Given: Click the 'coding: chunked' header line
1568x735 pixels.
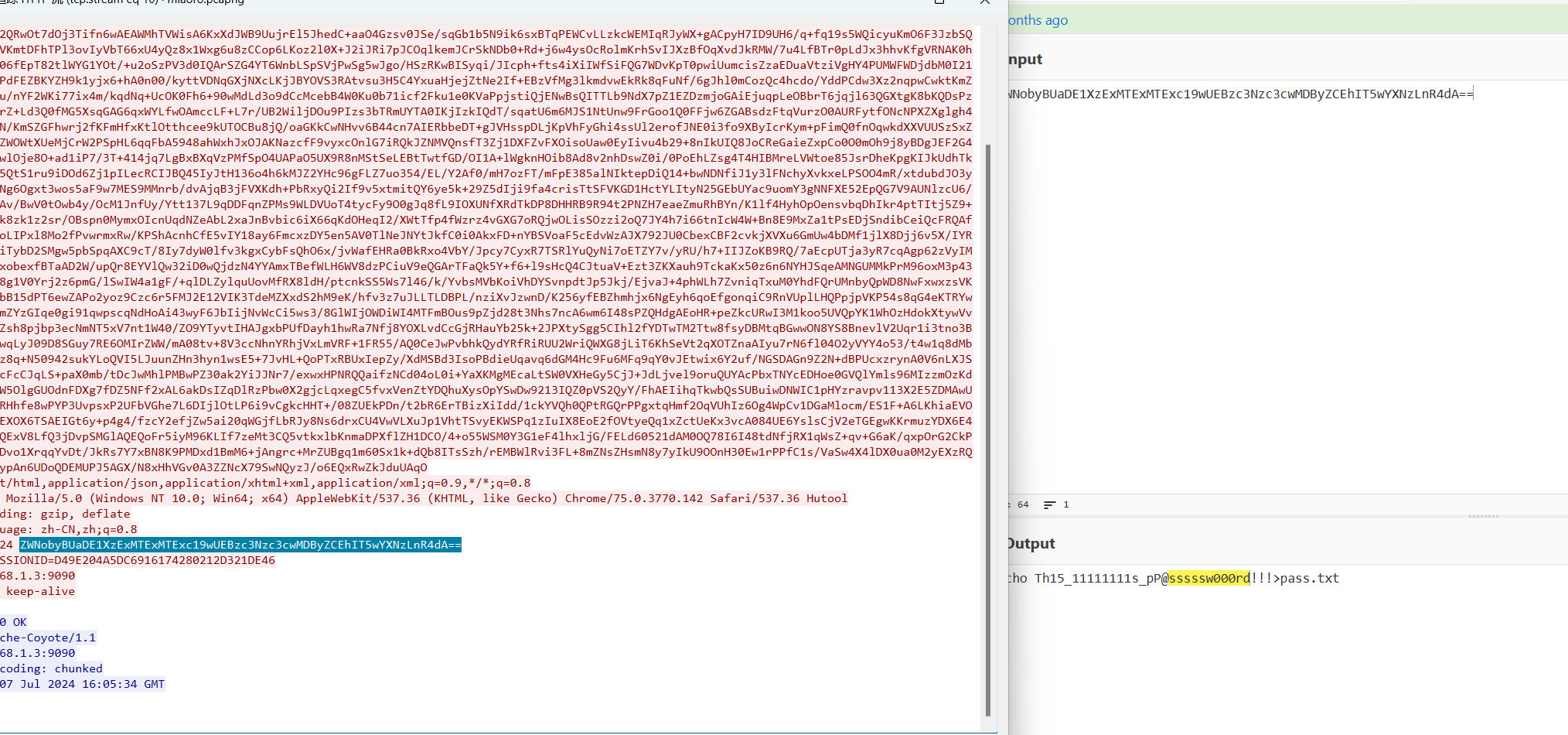Looking at the screenshot, I should click(51, 668).
